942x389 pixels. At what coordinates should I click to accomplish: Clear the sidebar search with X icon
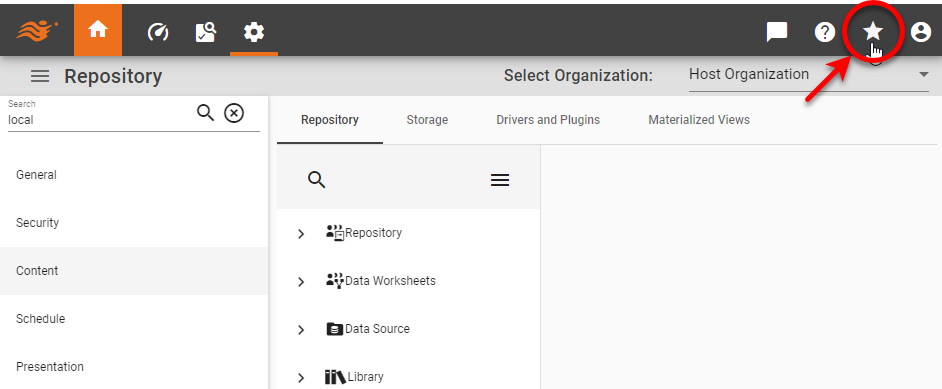tap(234, 112)
